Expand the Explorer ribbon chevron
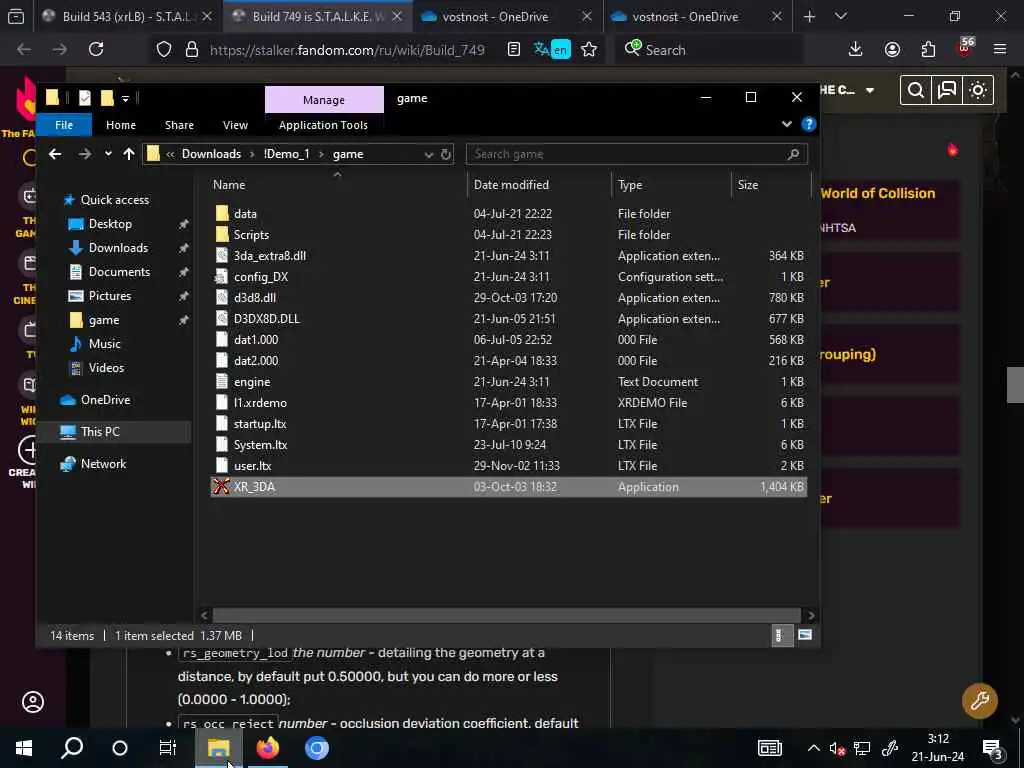Screen dimensions: 1024x768 click(x=786, y=124)
